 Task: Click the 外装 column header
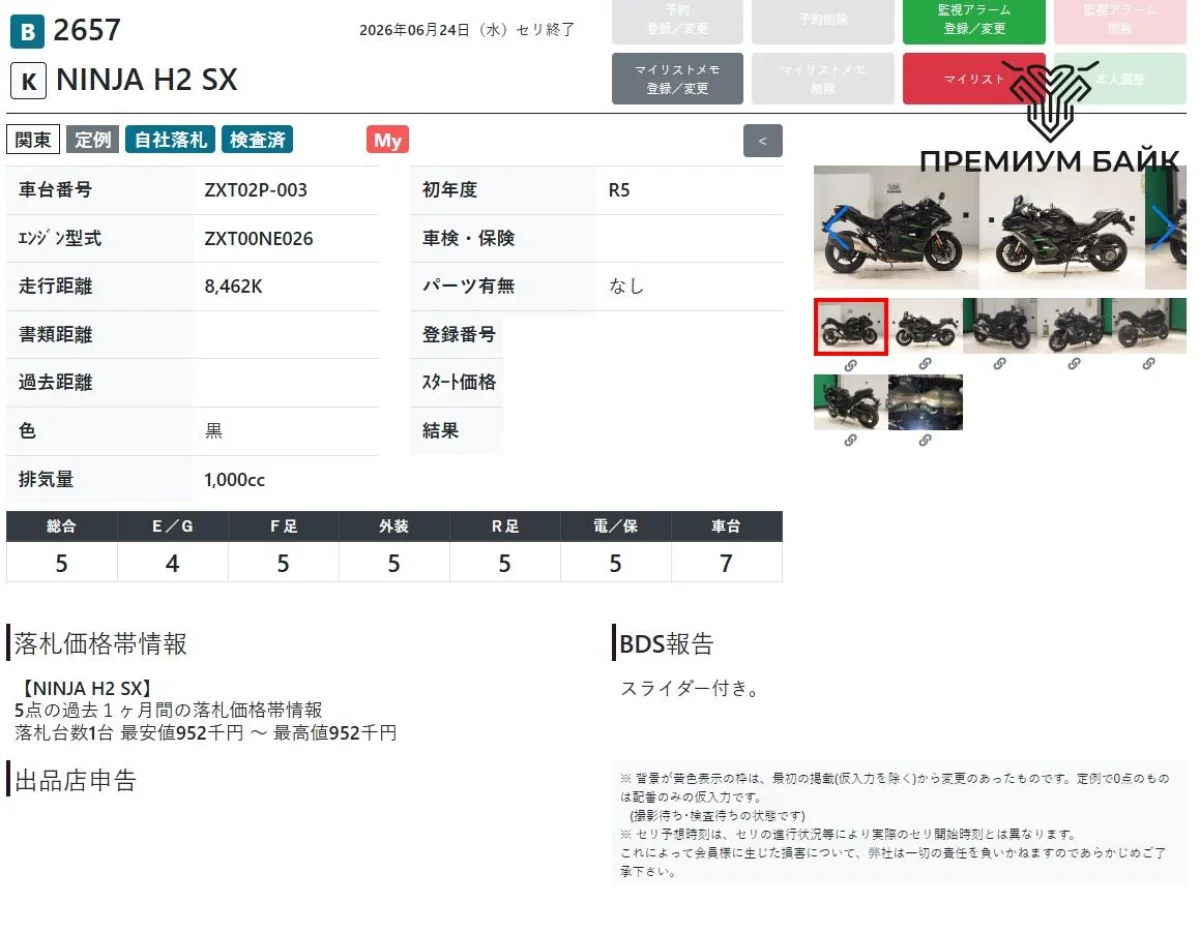pos(394,527)
